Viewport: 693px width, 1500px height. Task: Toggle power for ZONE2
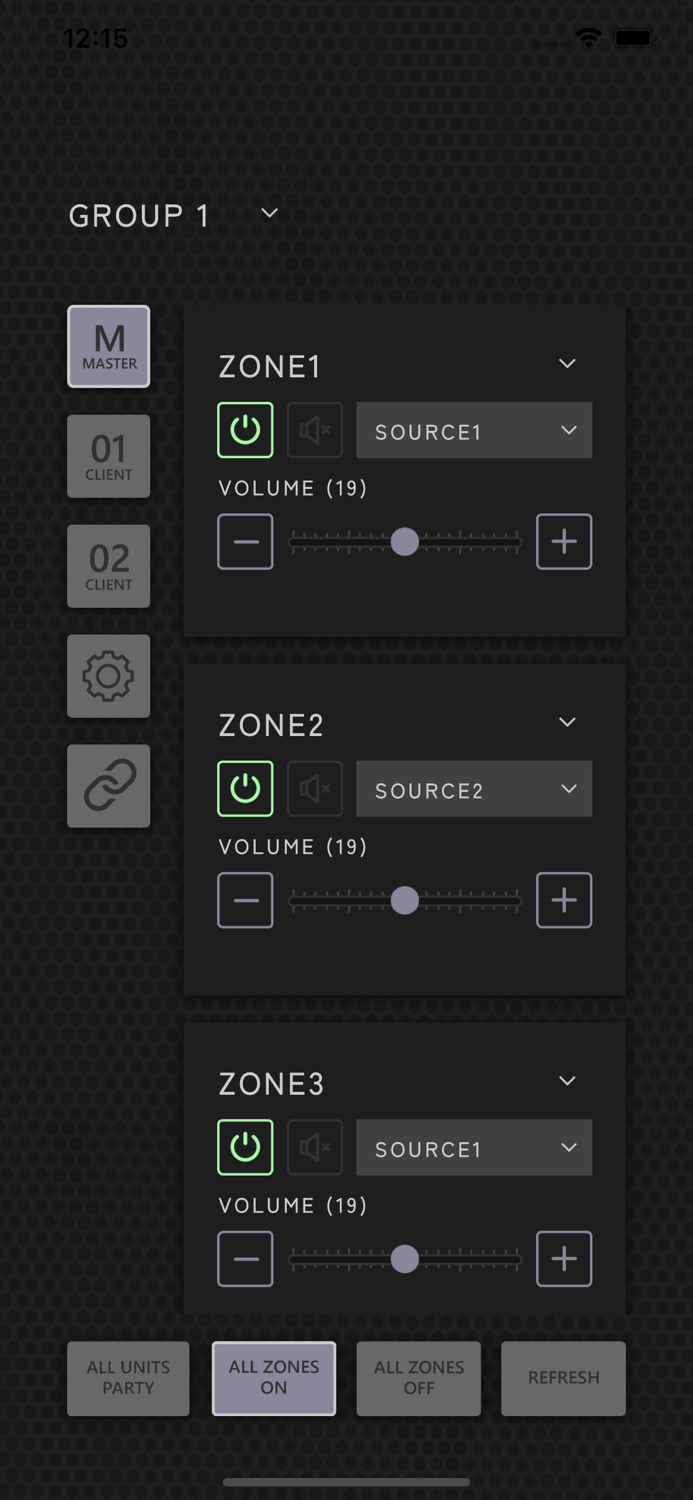click(245, 788)
